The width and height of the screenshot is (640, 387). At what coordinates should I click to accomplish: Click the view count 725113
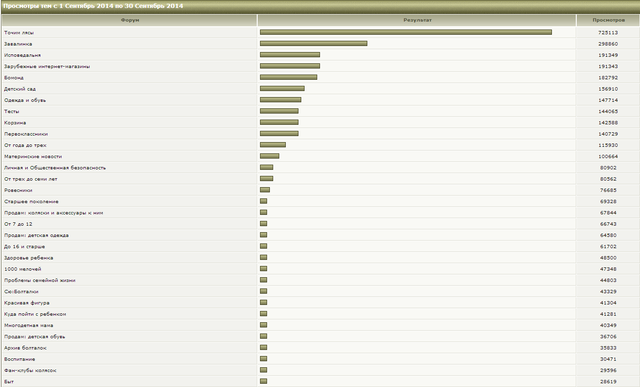click(608, 32)
